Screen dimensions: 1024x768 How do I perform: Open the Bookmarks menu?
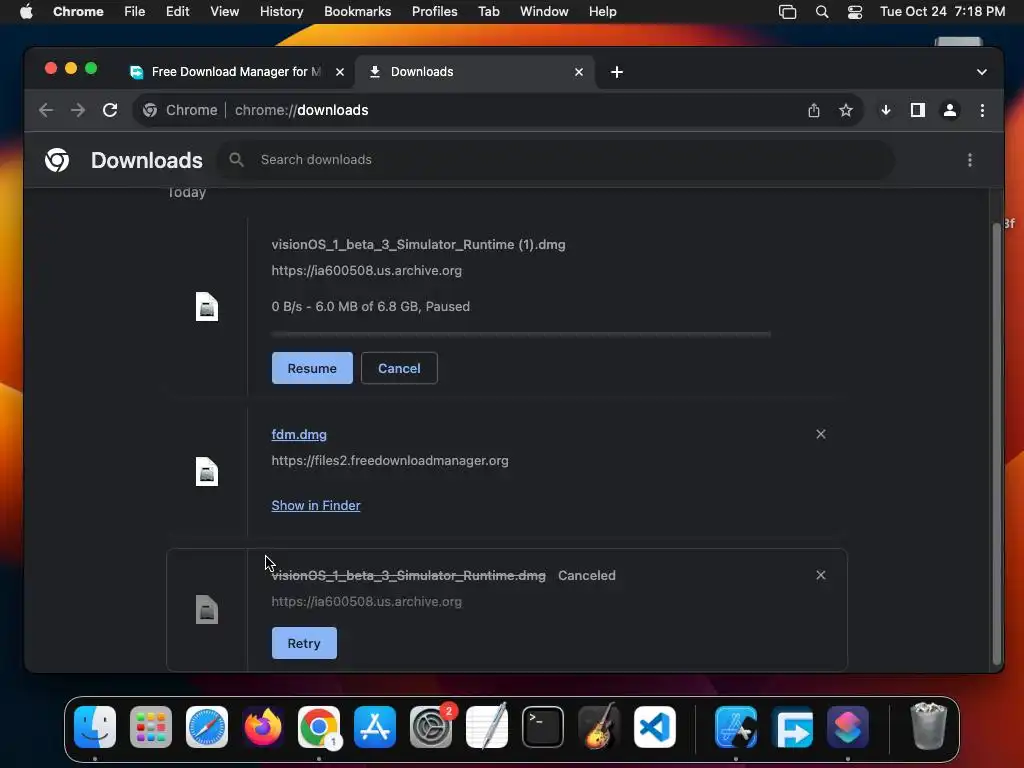(357, 12)
